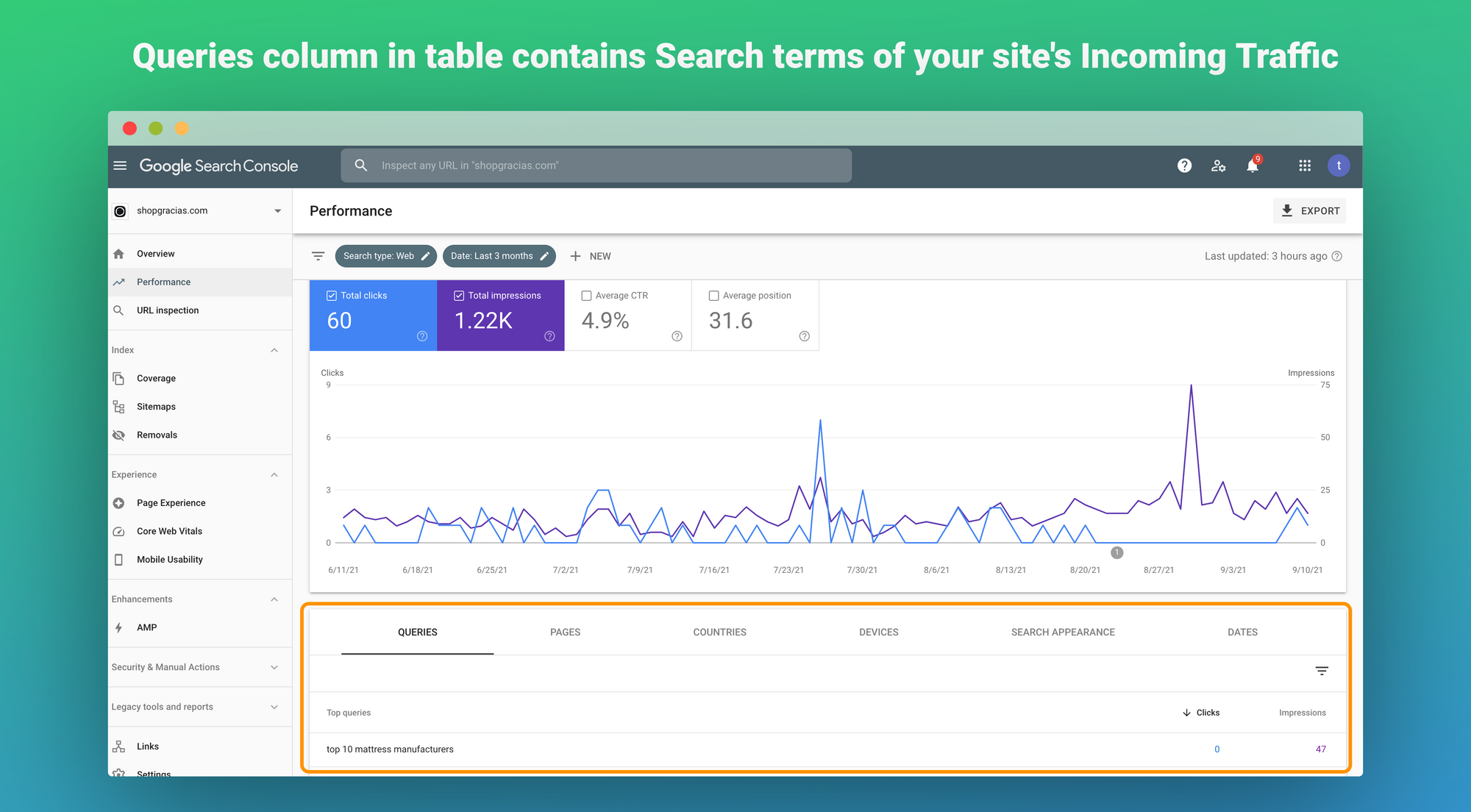Click the EXPORT button

(x=1309, y=210)
